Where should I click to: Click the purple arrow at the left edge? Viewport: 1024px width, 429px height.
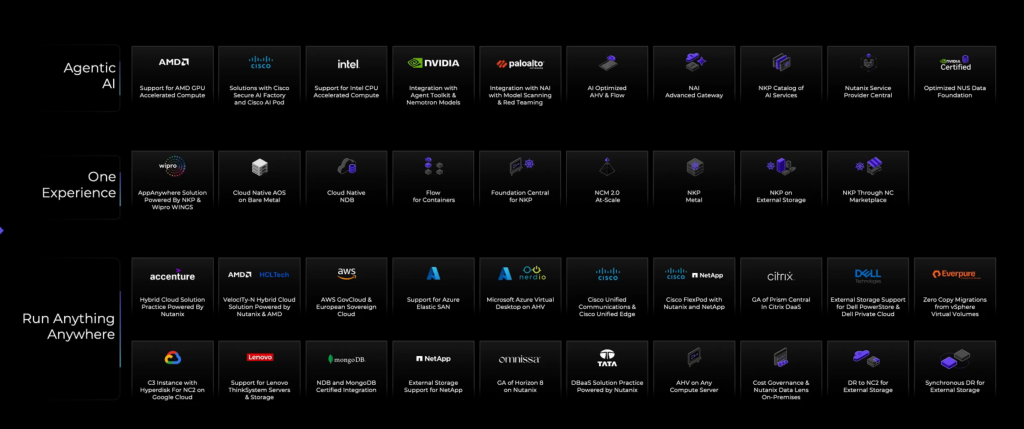2,230
